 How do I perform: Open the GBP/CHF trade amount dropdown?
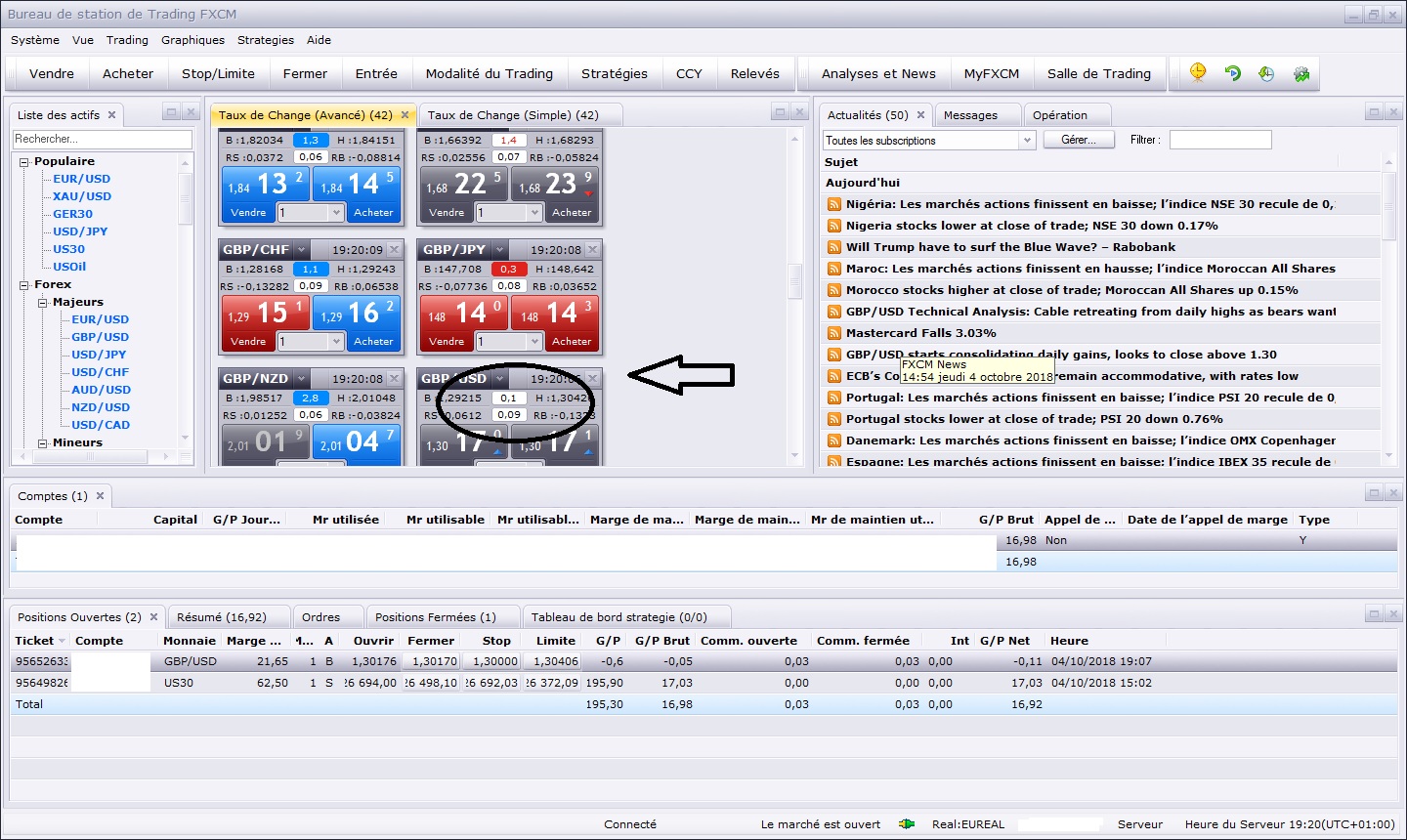[x=336, y=342]
